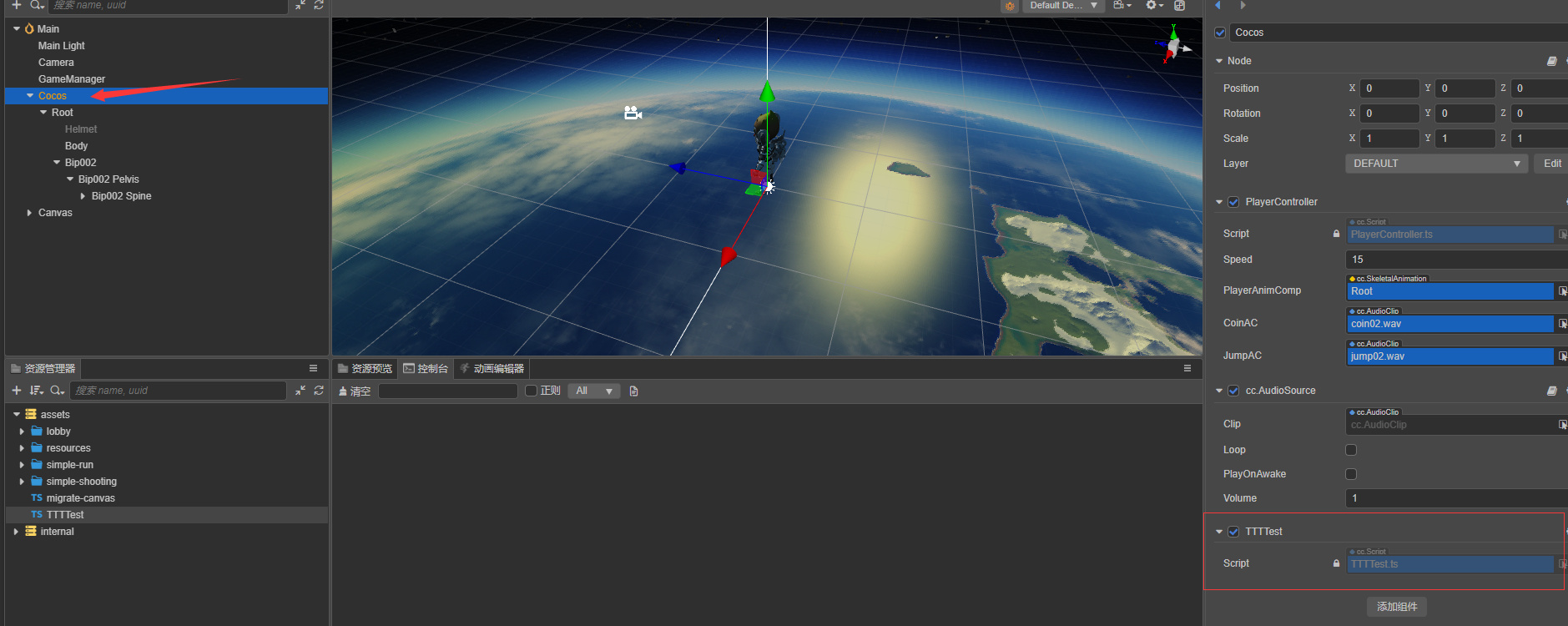This screenshot has width=1568, height=626.
Task: Click the scene orientation axis gizmo
Action: (x=1173, y=44)
